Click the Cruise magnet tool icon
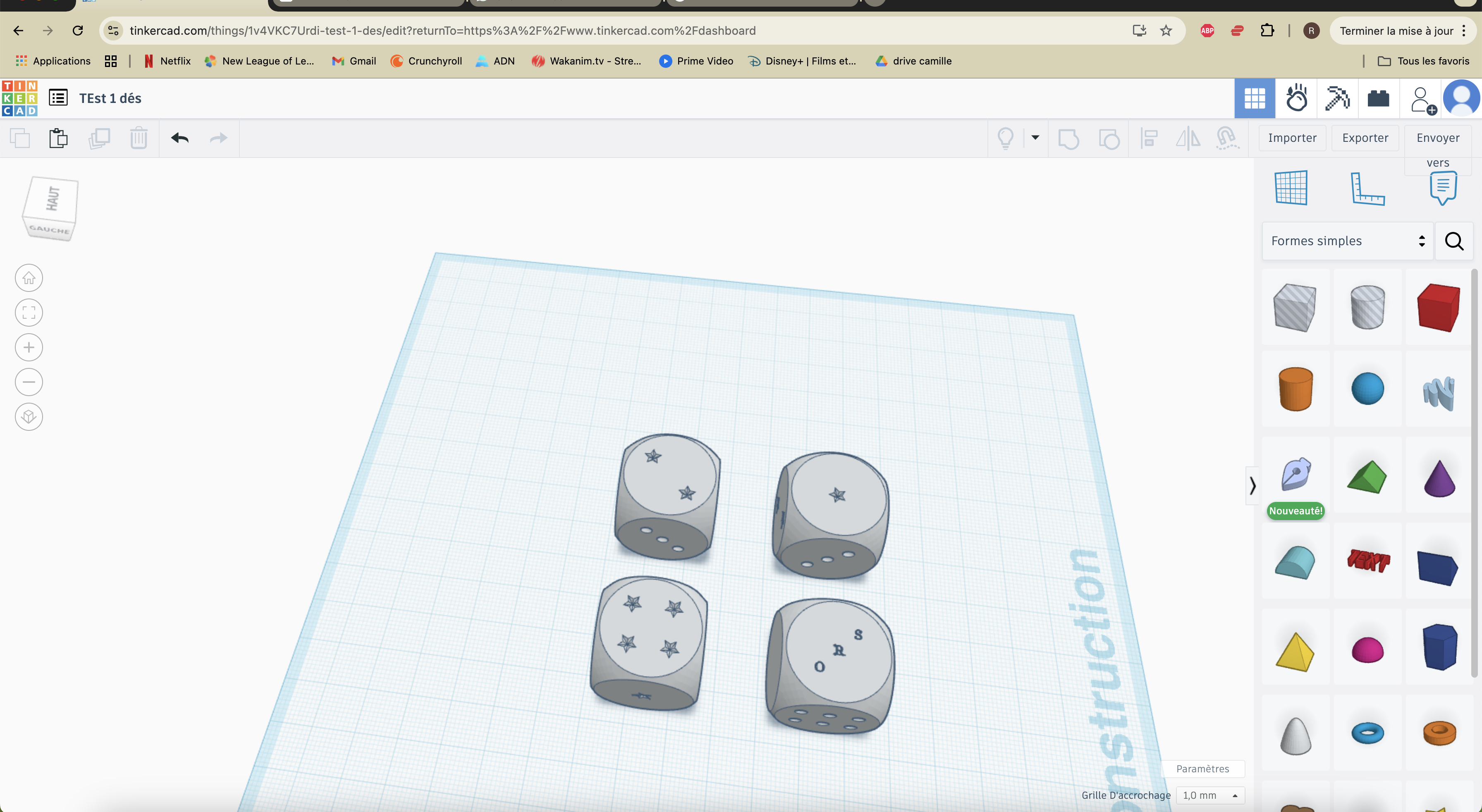1482x812 pixels. coord(1227,138)
